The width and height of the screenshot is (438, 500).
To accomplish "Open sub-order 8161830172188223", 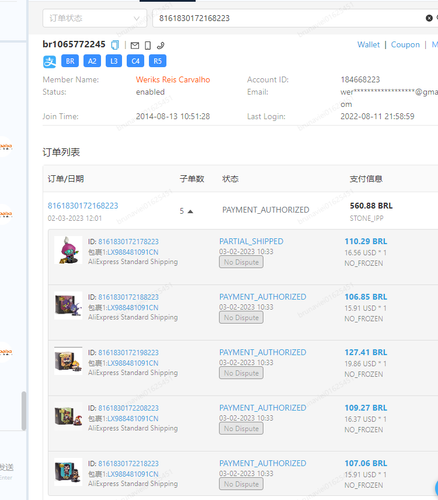I will [x=128, y=297].
